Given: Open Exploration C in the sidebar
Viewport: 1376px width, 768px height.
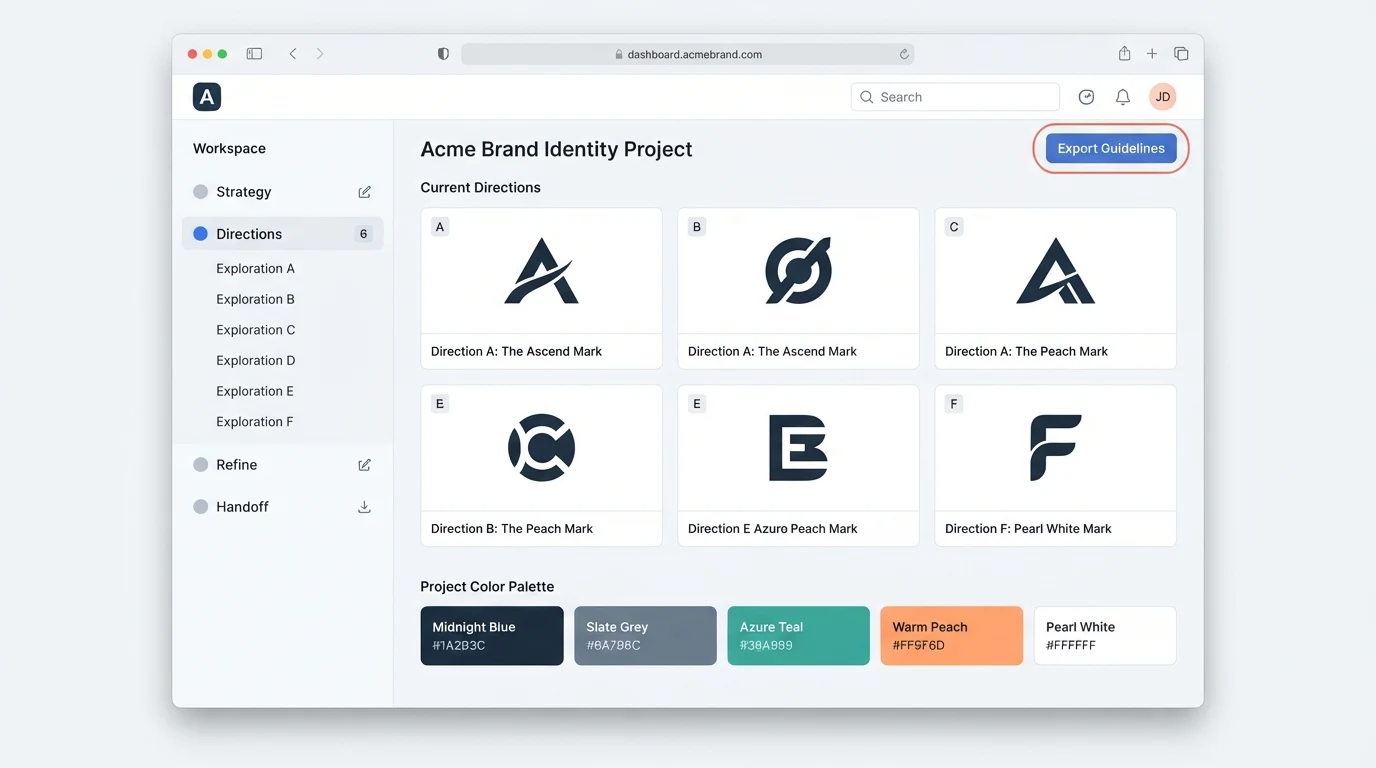Looking at the screenshot, I should [255, 330].
